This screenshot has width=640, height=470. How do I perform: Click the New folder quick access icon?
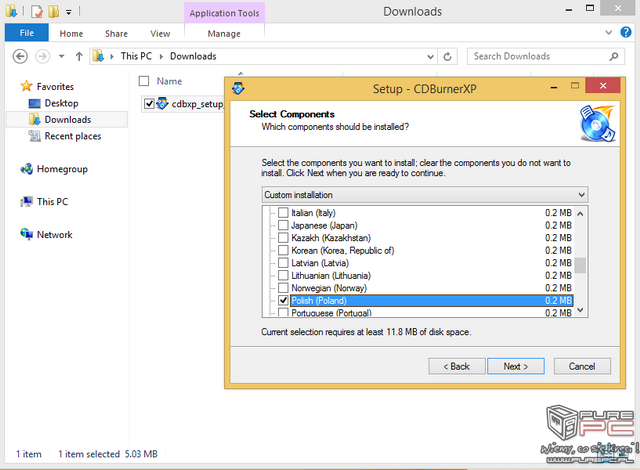pyautogui.click(x=54, y=11)
